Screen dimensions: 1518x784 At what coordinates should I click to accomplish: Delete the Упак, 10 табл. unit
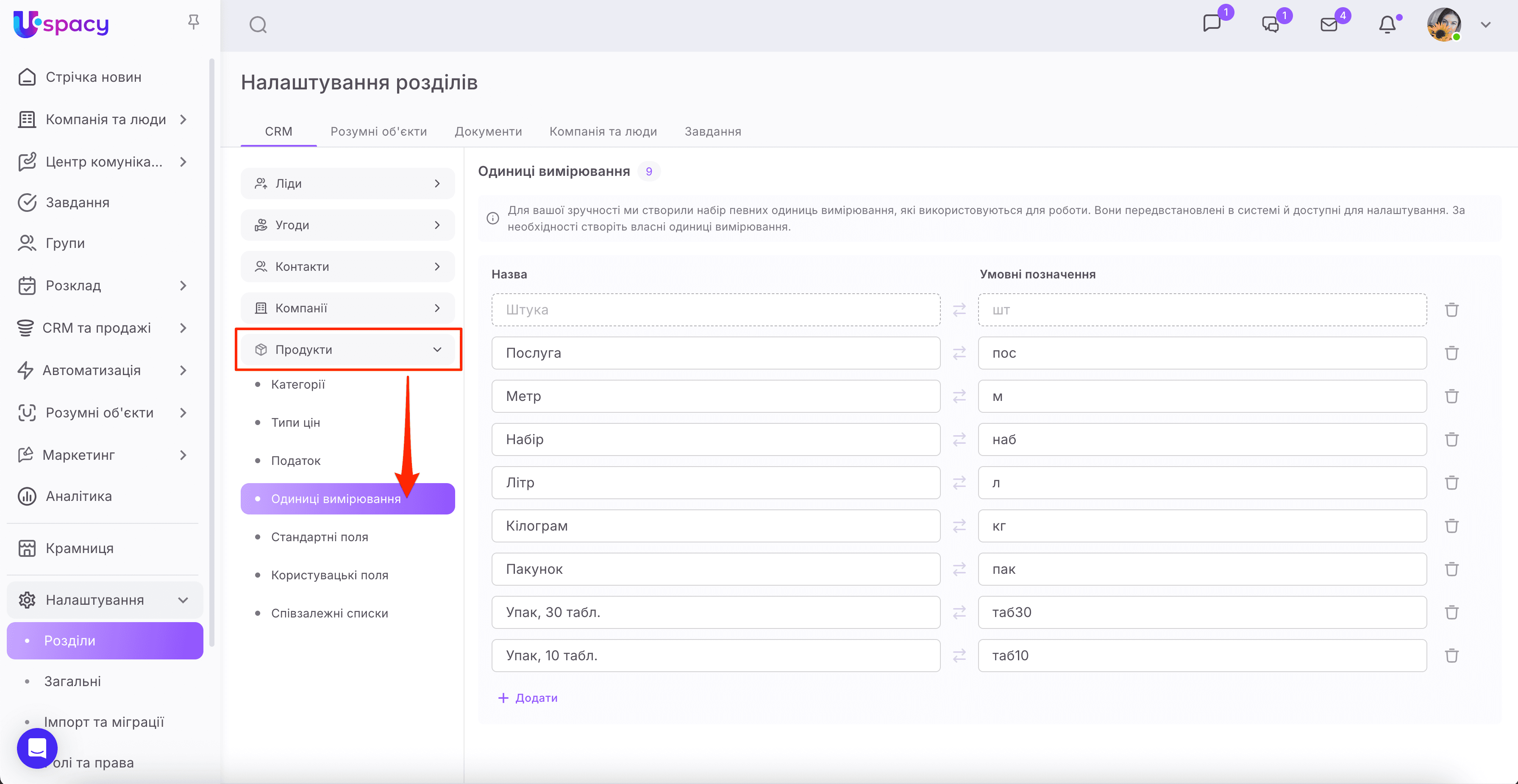click(1451, 656)
